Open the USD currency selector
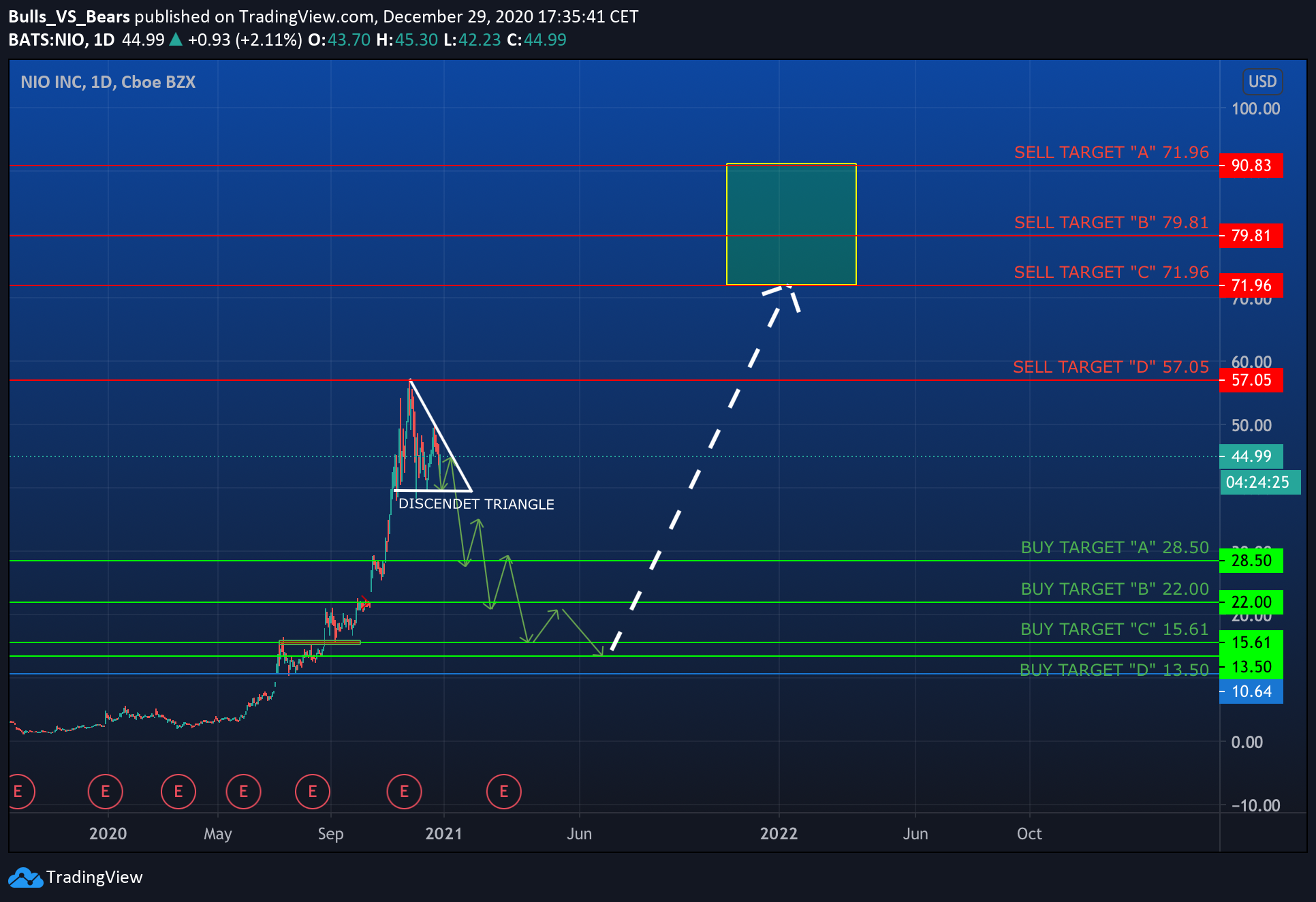The image size is (1316, 902). click(x=1262, y=82)
